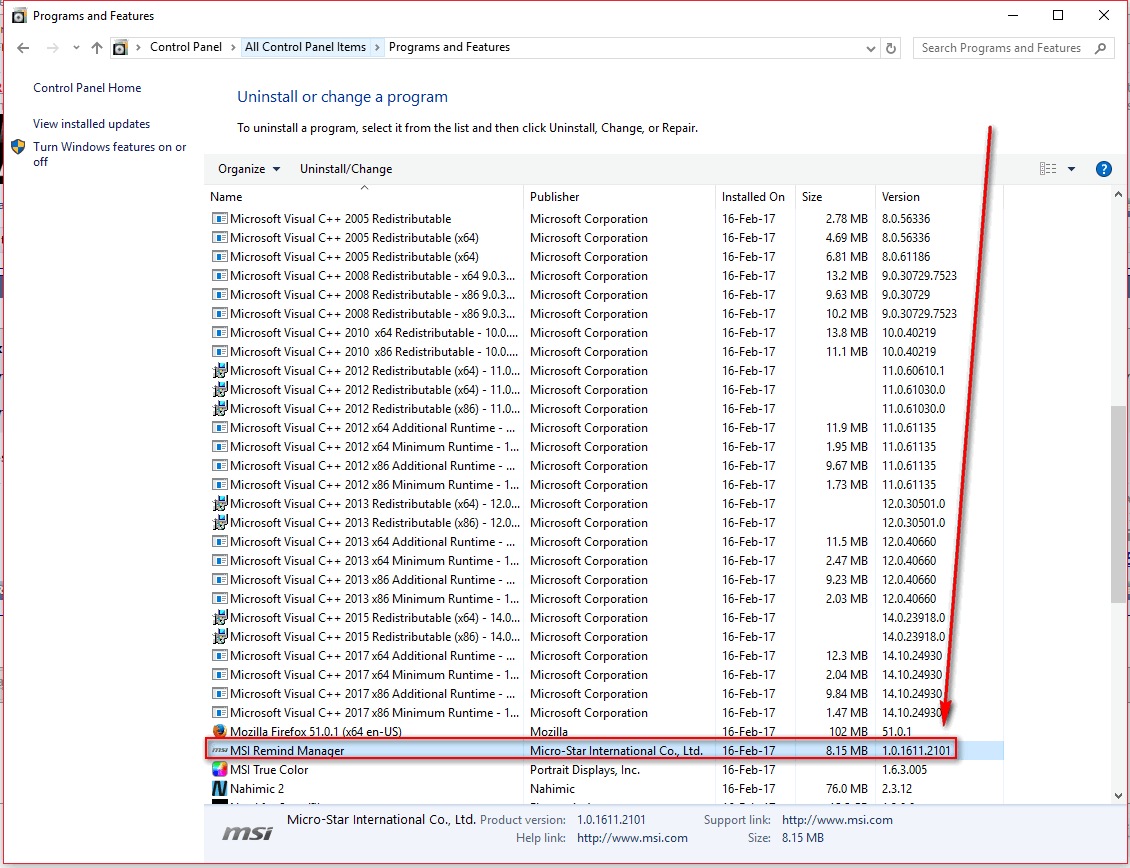Image resolution: width=1130 pixels, height=868 pixels.
Task: Open Control Panel Home link
Action: tap(87, 88)
